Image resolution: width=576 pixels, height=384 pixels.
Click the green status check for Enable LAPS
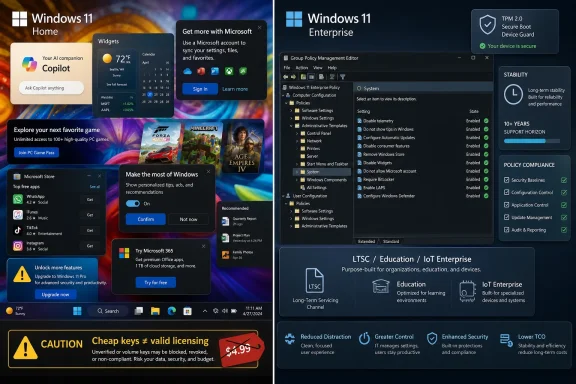(486, 187)
